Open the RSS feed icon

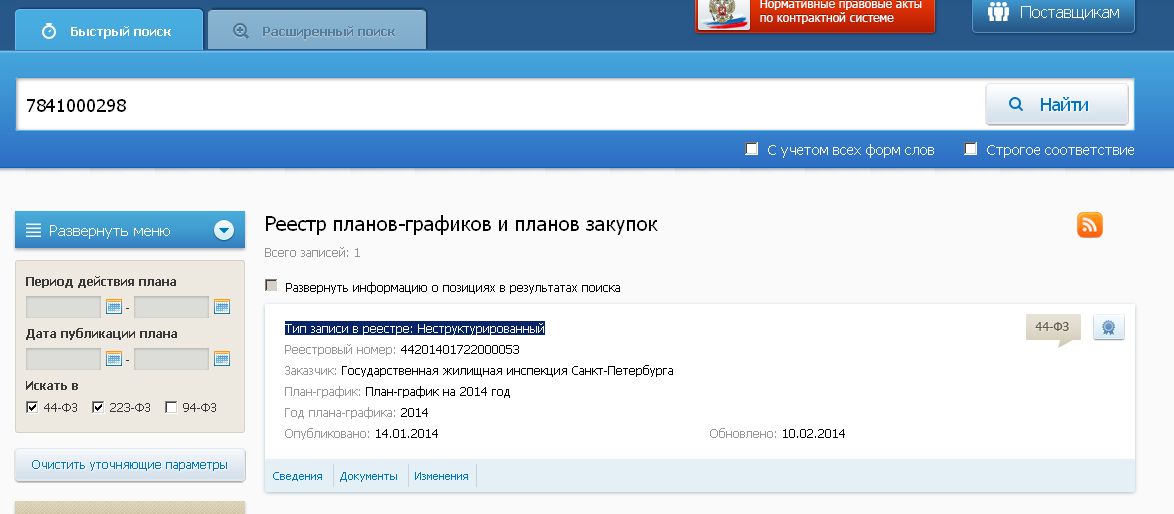pos(1089,224)
